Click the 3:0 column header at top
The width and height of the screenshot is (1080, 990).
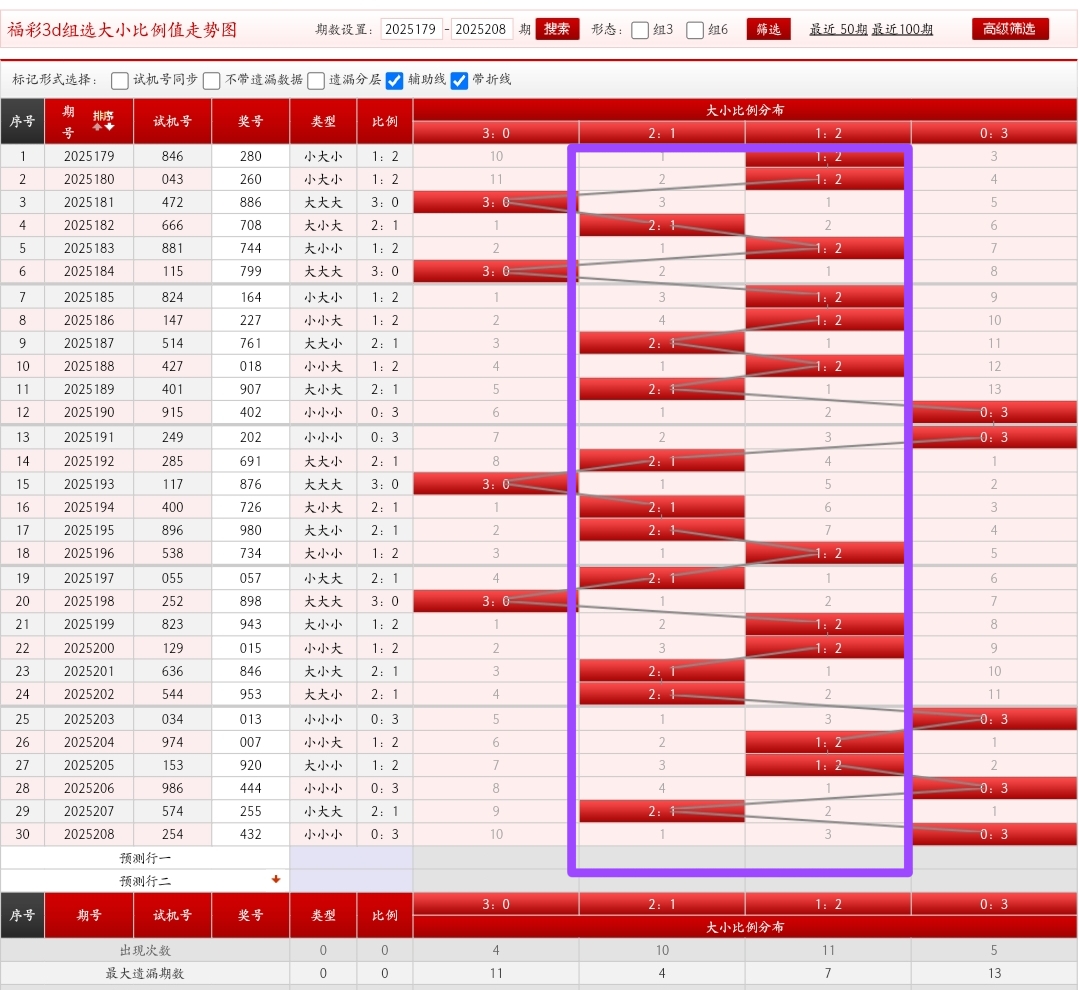tap(496, 133)
